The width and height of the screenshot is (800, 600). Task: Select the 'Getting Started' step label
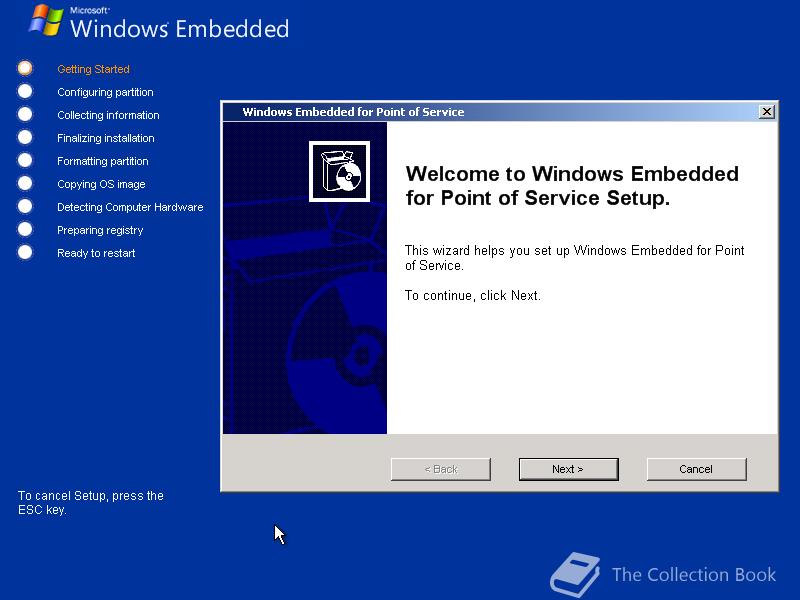[93, 69]
